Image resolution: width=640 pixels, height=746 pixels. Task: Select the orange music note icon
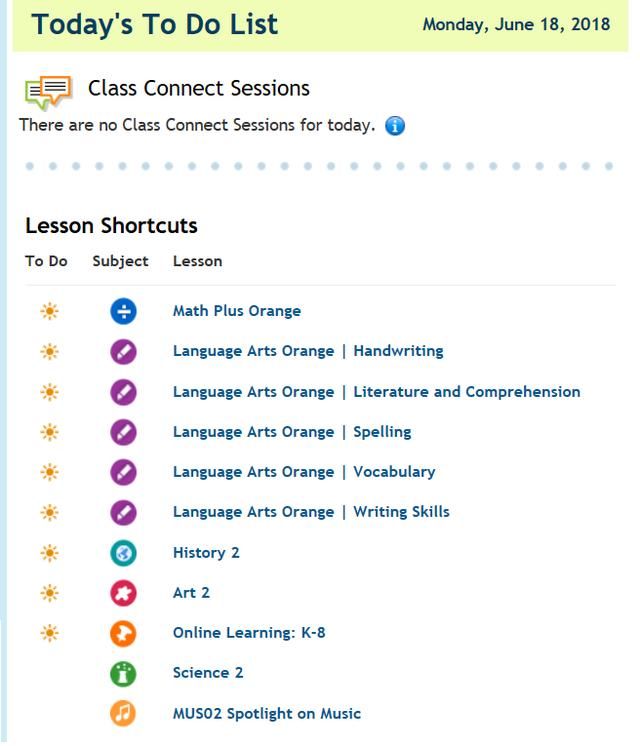123,714
